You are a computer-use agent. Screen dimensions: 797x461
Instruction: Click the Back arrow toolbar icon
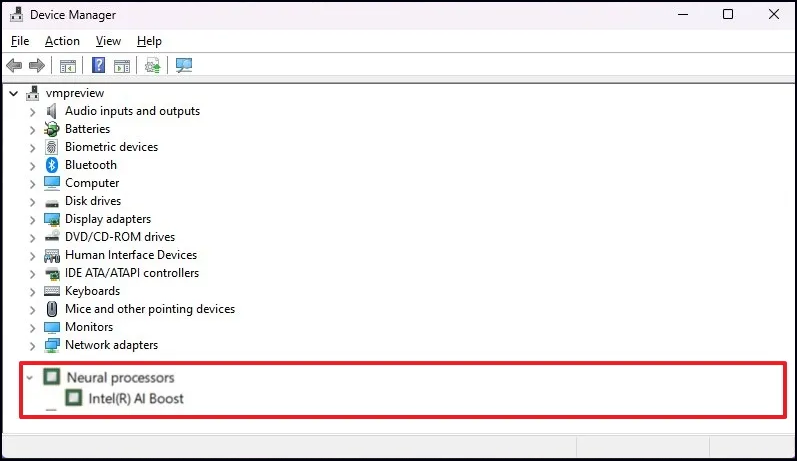[x=14, y=66]
